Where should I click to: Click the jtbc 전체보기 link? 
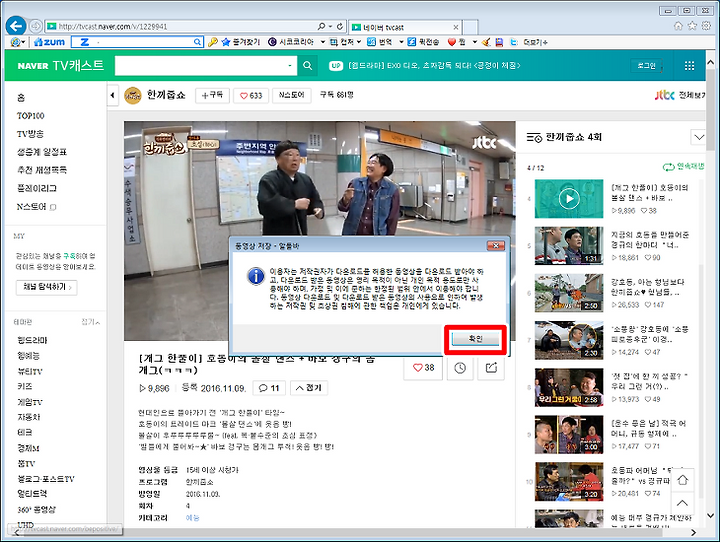[x=680, y=95]
